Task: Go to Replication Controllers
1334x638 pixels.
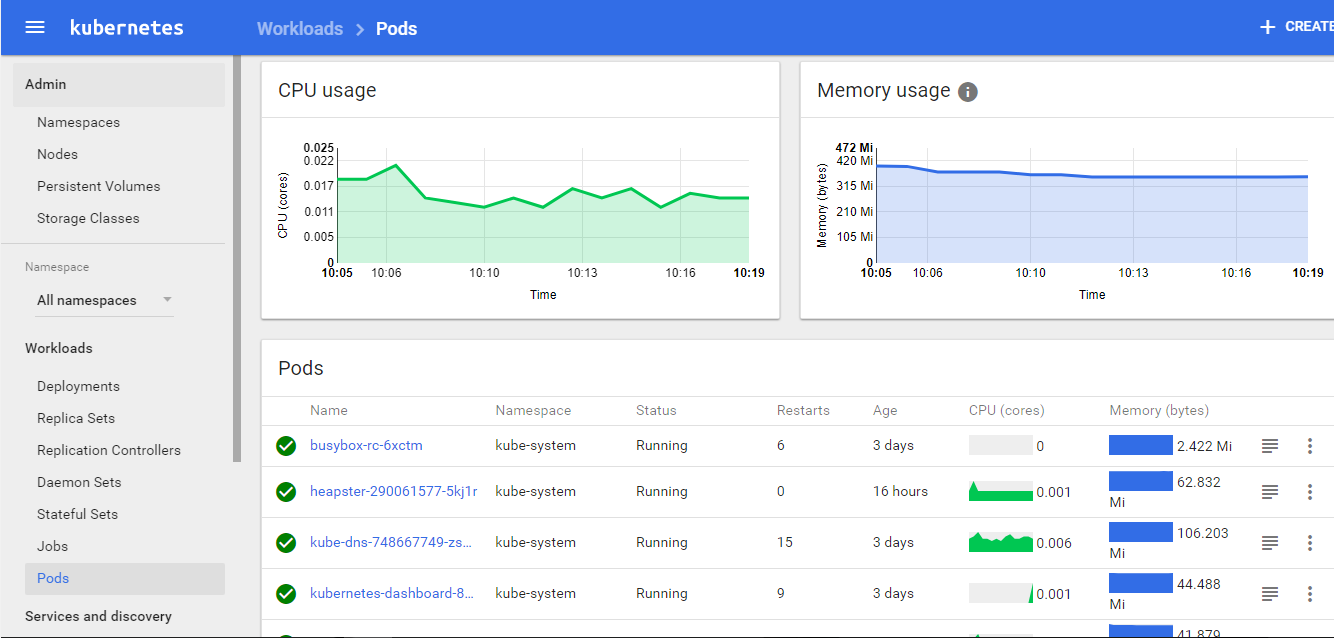Action: [x=109, y=450]
